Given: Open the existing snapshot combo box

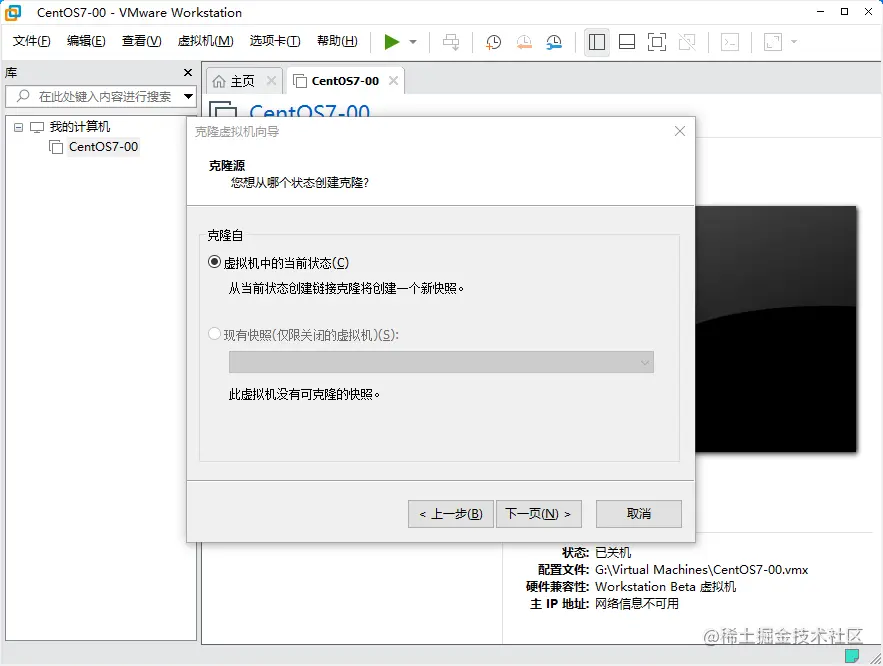Looking at the screenshot, I should [x=441, y=362].
